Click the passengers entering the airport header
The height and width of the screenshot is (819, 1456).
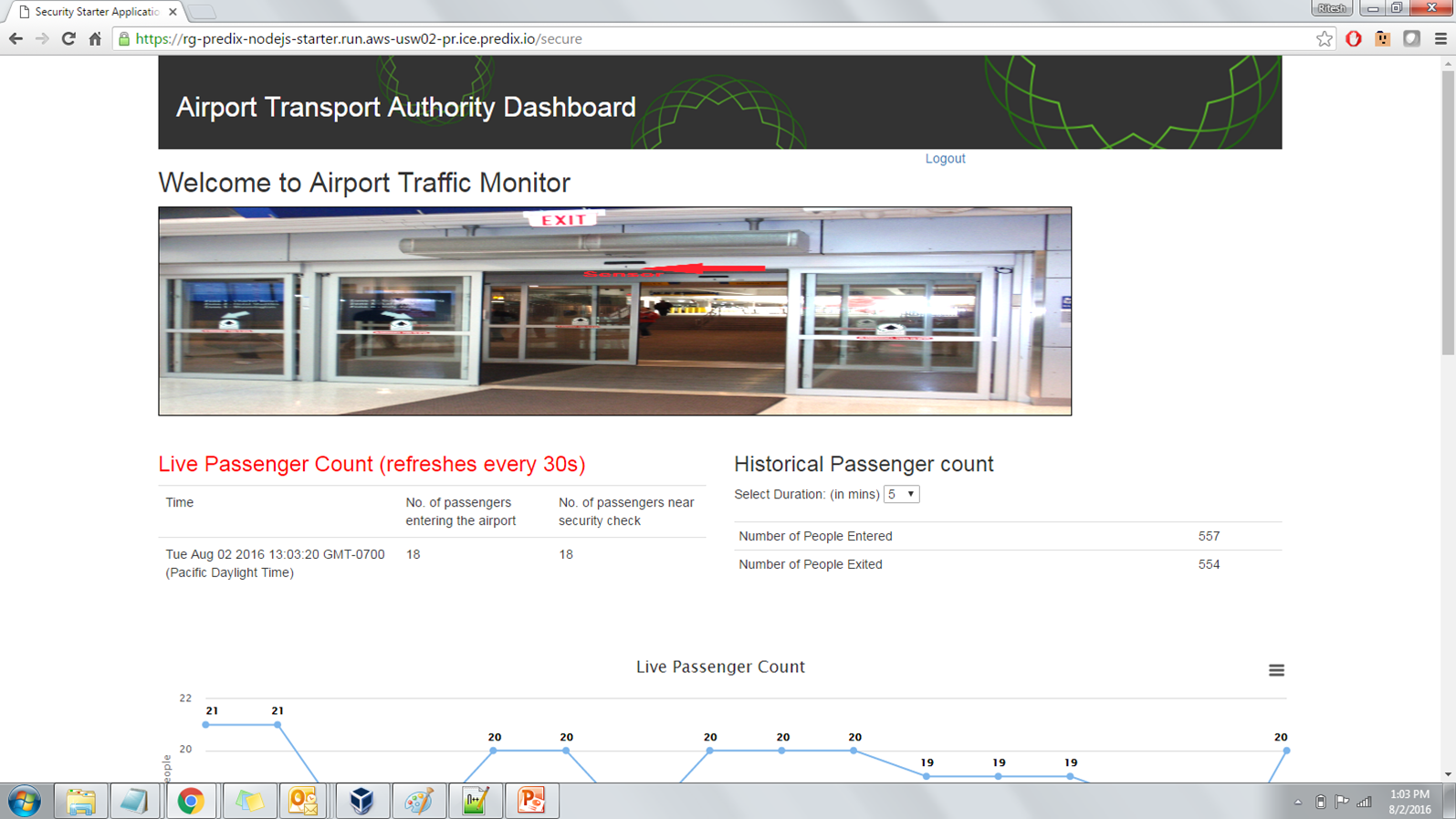click(x=461, y=511)
